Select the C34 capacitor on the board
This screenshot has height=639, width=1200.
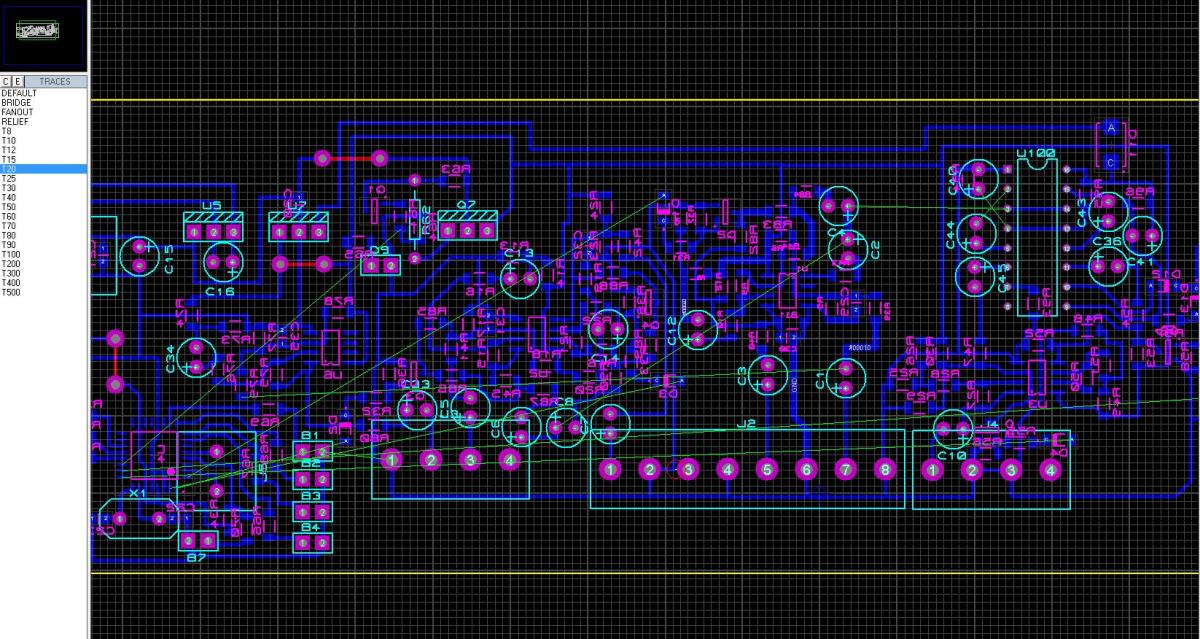click(197, 359)
